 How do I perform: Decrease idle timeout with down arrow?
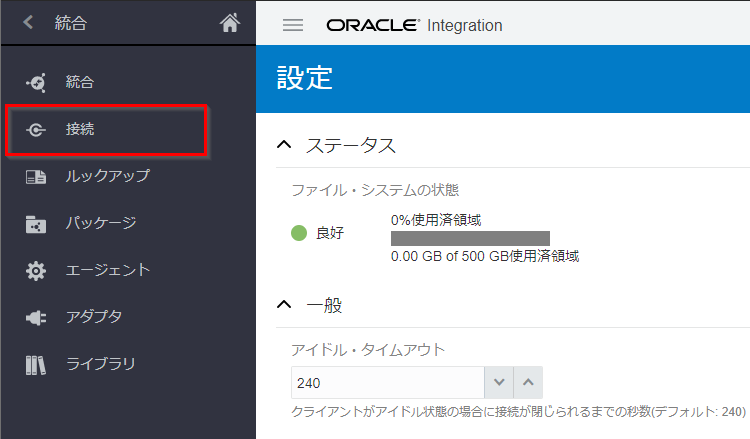pyautogui.click(x=499, y=382)
